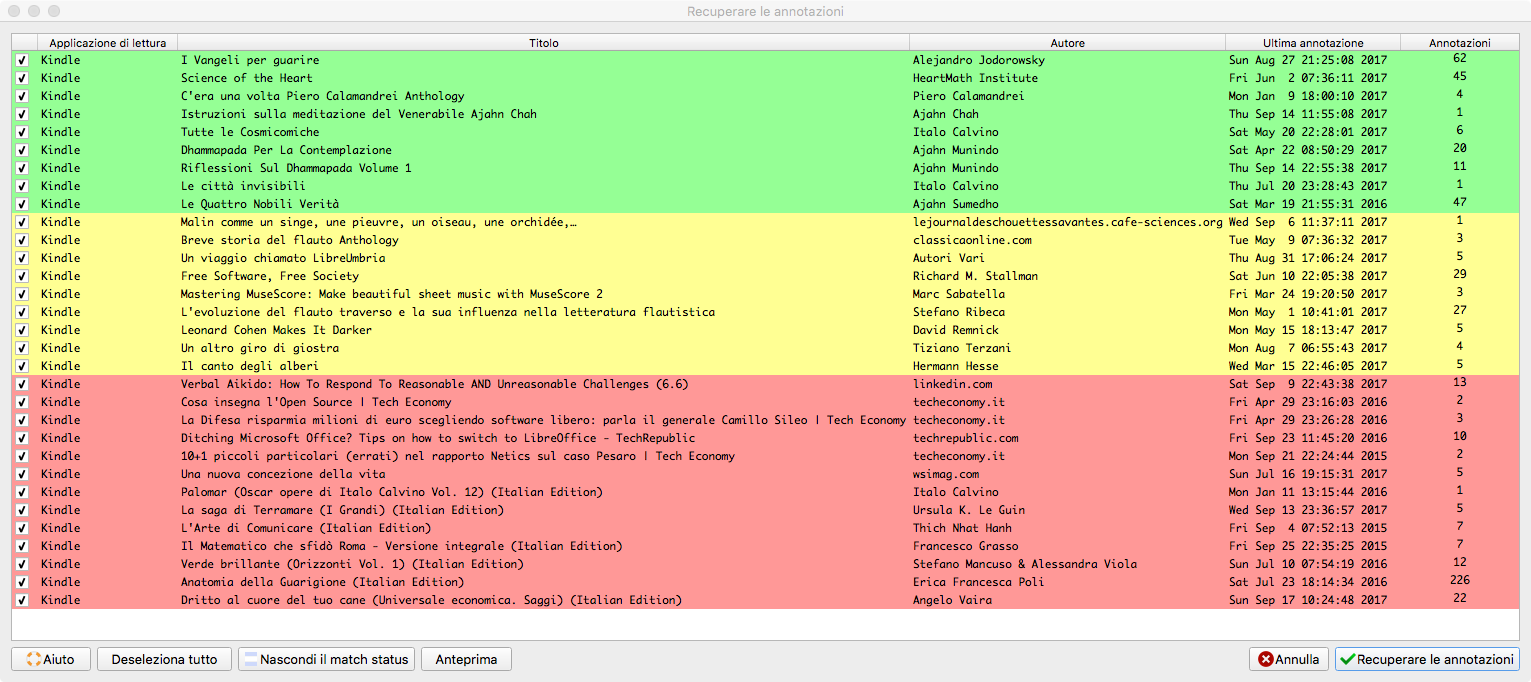
Task: Uncheck the I Vangeli per guarire row
Action: point(22,60)
